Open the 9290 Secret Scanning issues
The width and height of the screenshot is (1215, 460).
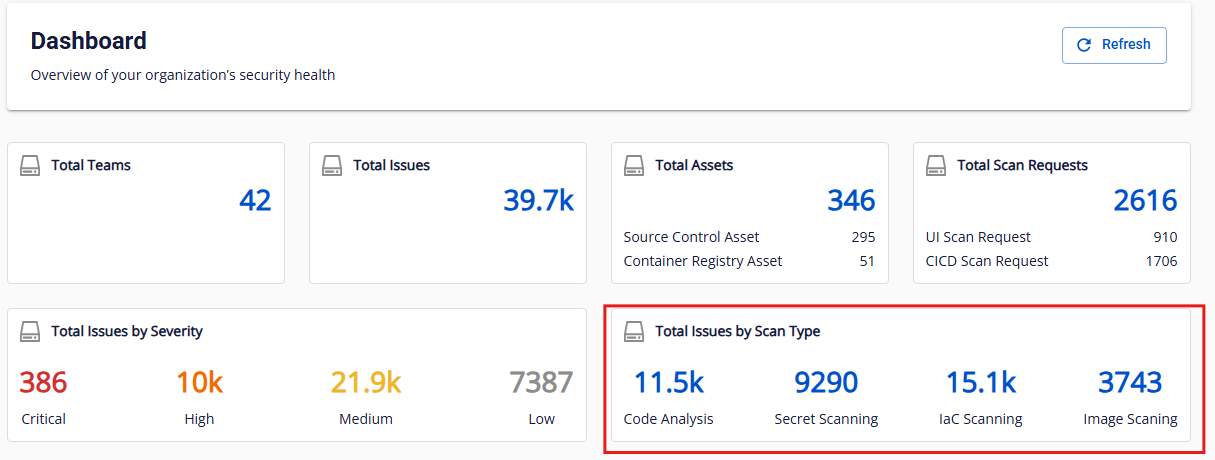pyautogui.click(x=826, y=383)
